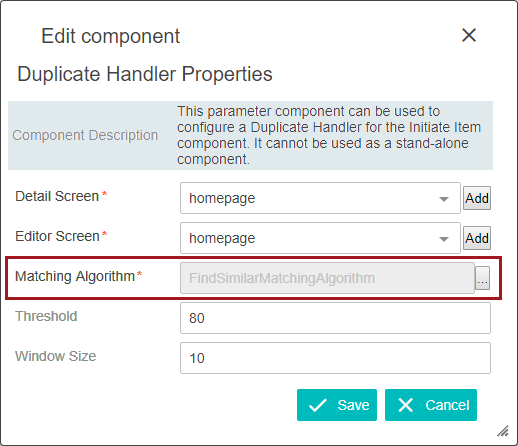Click the Detail Screen dropdown arrow
The height and width of the screenshot is (446, 518).
(443, 199)
